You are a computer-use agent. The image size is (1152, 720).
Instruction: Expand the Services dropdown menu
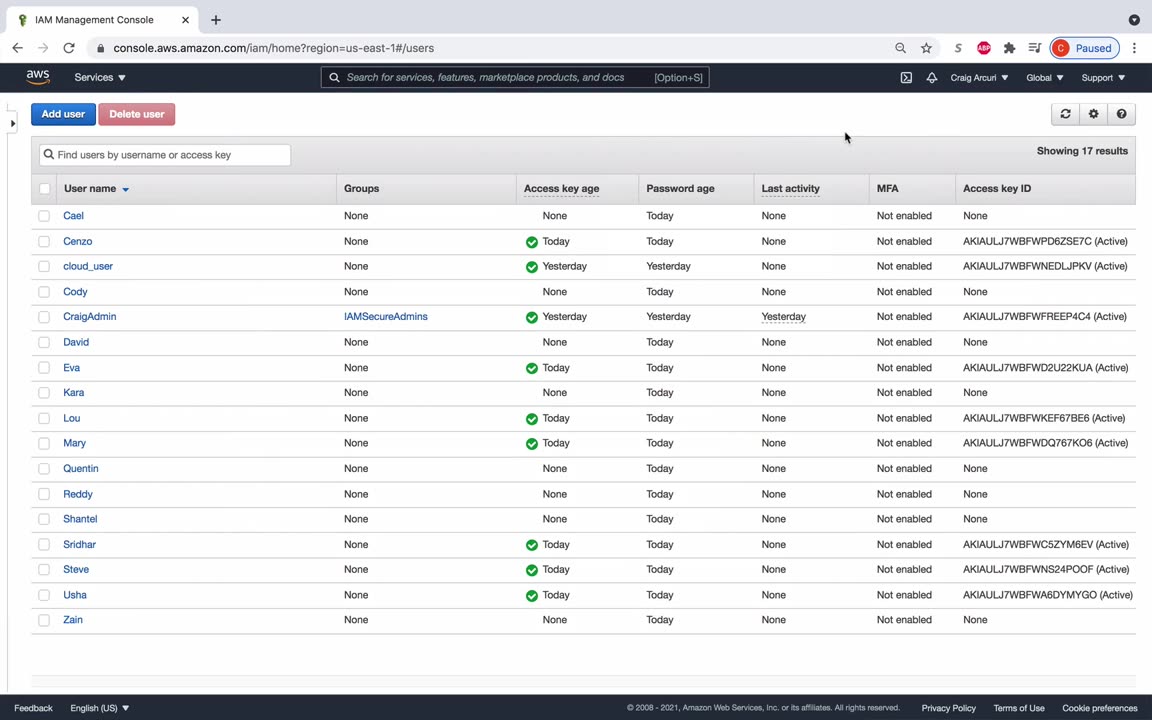tap(100, 77)
